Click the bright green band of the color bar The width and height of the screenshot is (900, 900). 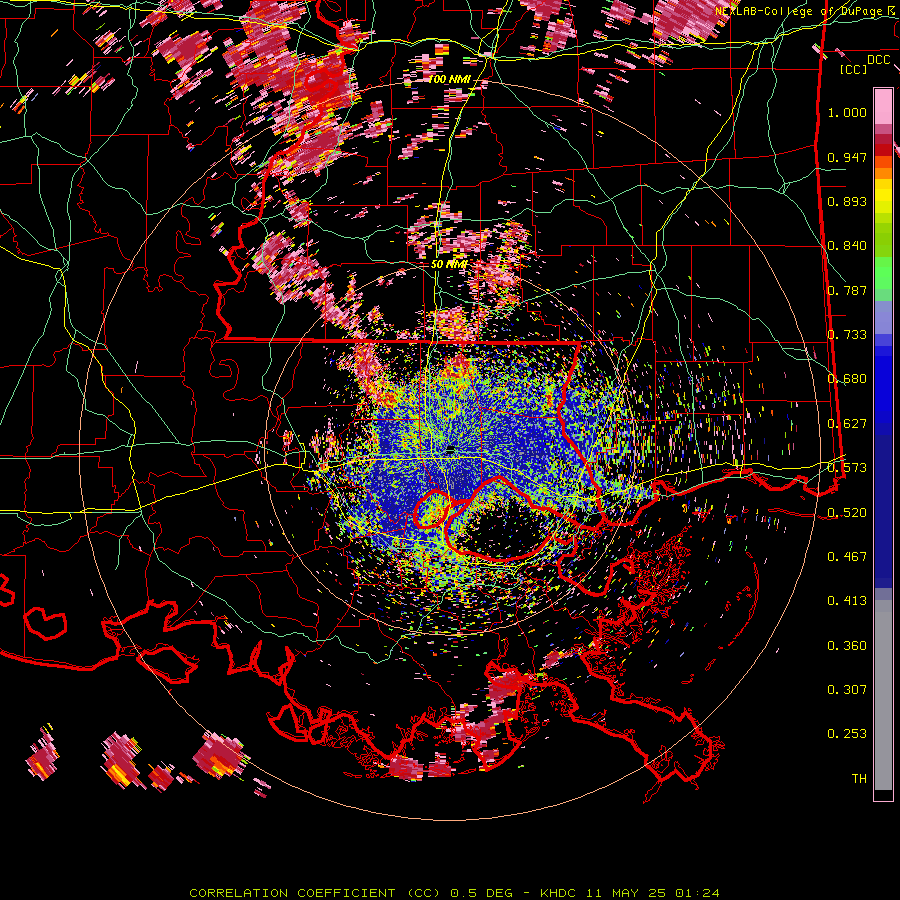(x=883, y=273)
